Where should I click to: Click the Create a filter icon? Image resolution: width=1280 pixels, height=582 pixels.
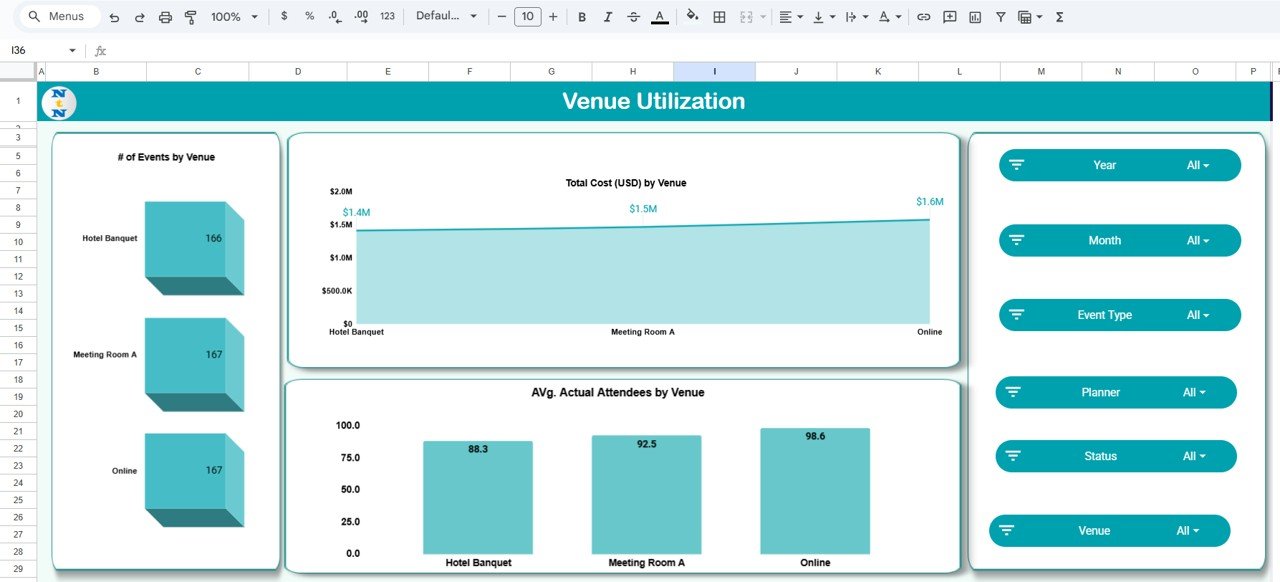pos(999,16)
